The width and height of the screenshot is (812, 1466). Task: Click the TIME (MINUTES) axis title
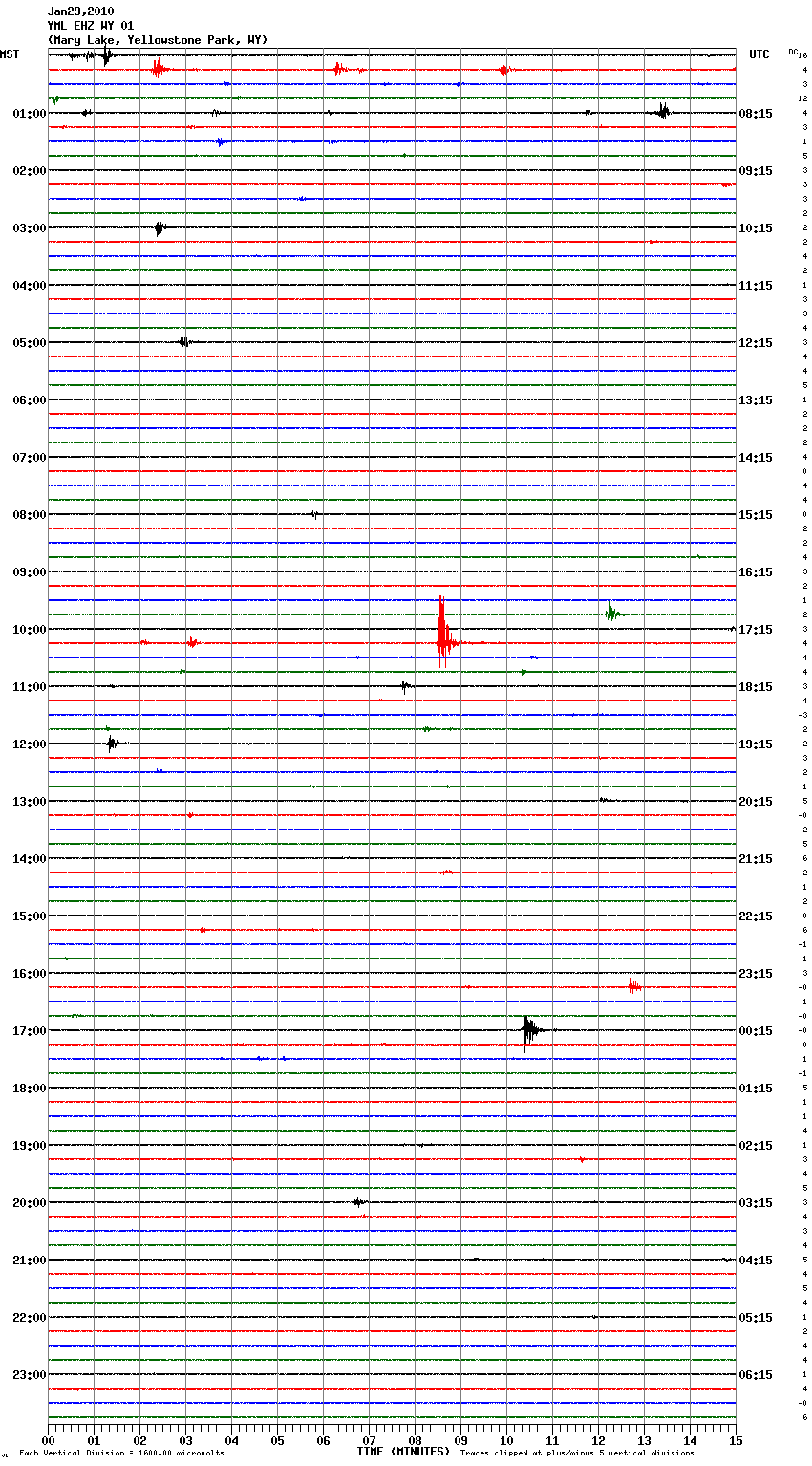tap(403, 1452)
